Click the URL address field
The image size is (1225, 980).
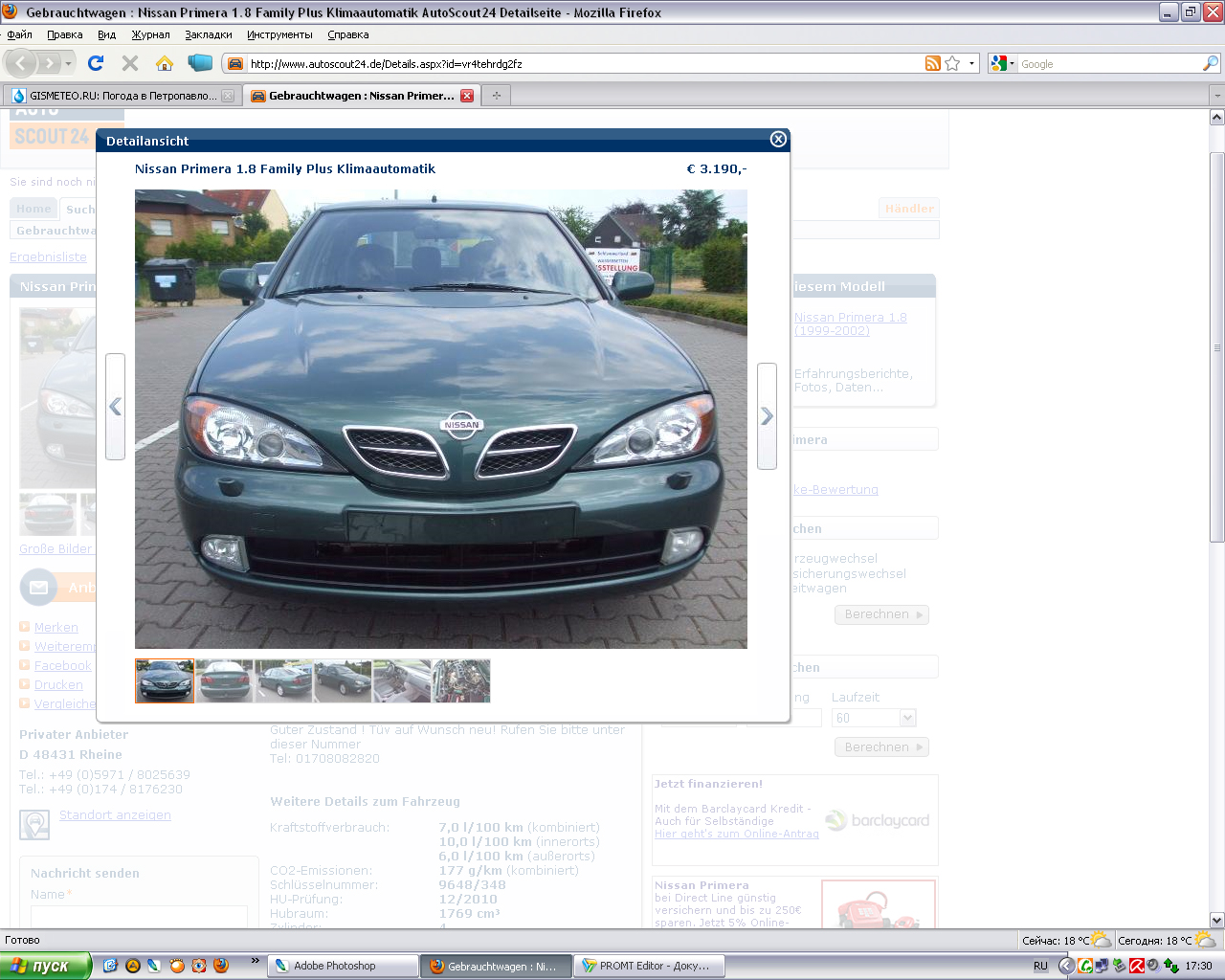click(584, 64)
